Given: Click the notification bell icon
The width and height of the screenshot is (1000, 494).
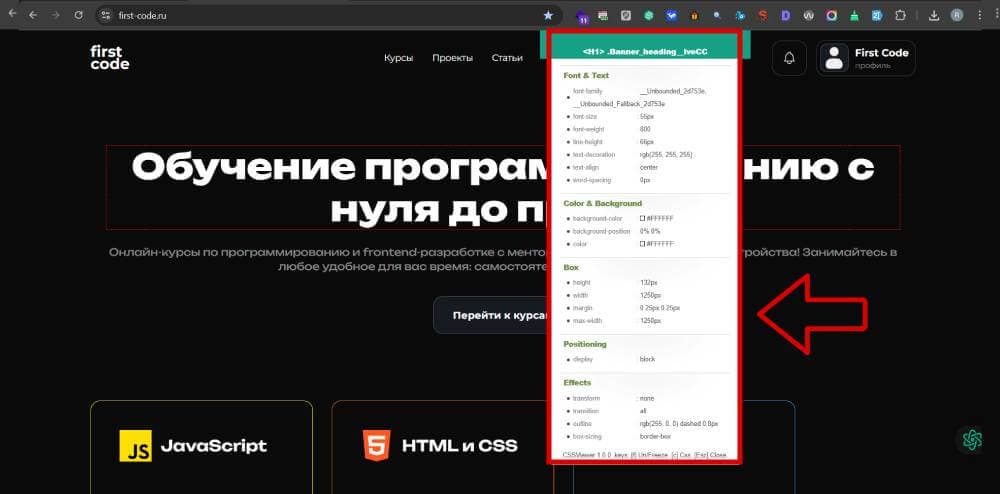Looking at the screenshot, I should [789, 59].
